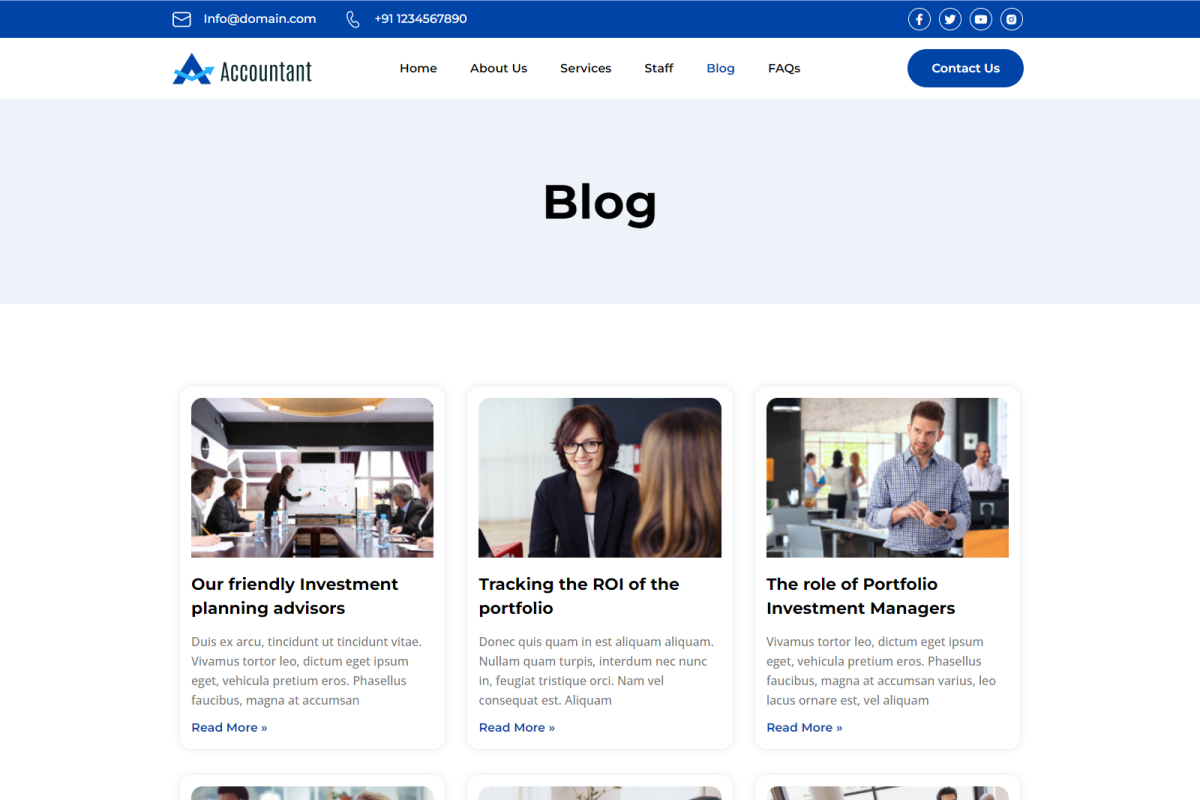Read More on Investment planning advisors post
This screenshot has width=1200, height=800.
click(x=229, y=727)
